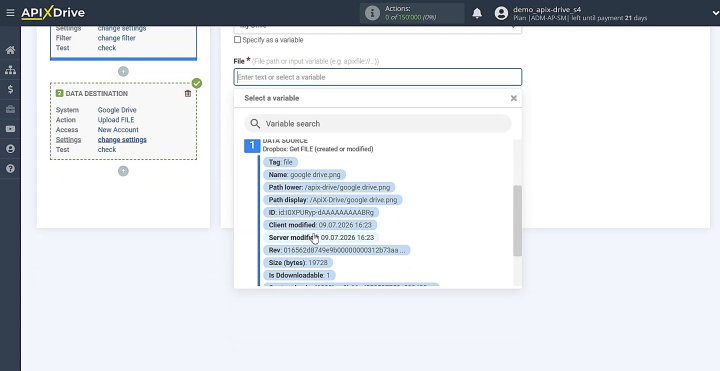Select the Path lower variable
720x371 pixels.
[x=329, y=187]
